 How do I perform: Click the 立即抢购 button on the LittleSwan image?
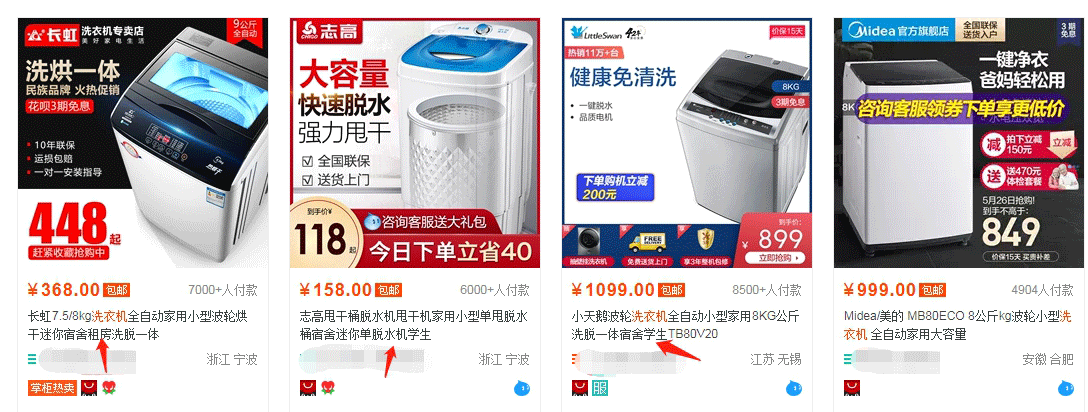(x=775, y=257)
